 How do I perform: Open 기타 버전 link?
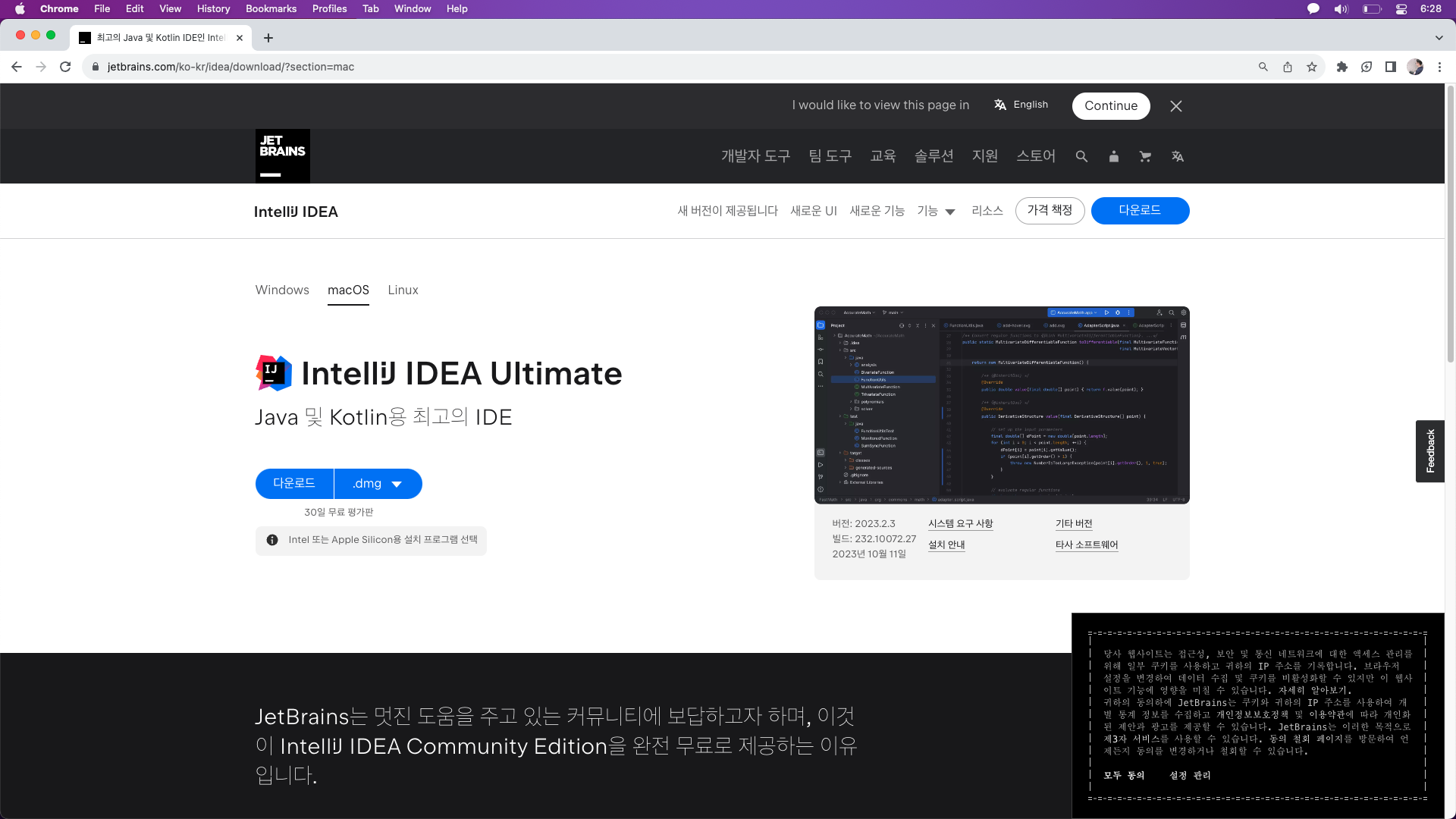point(1074,523)
